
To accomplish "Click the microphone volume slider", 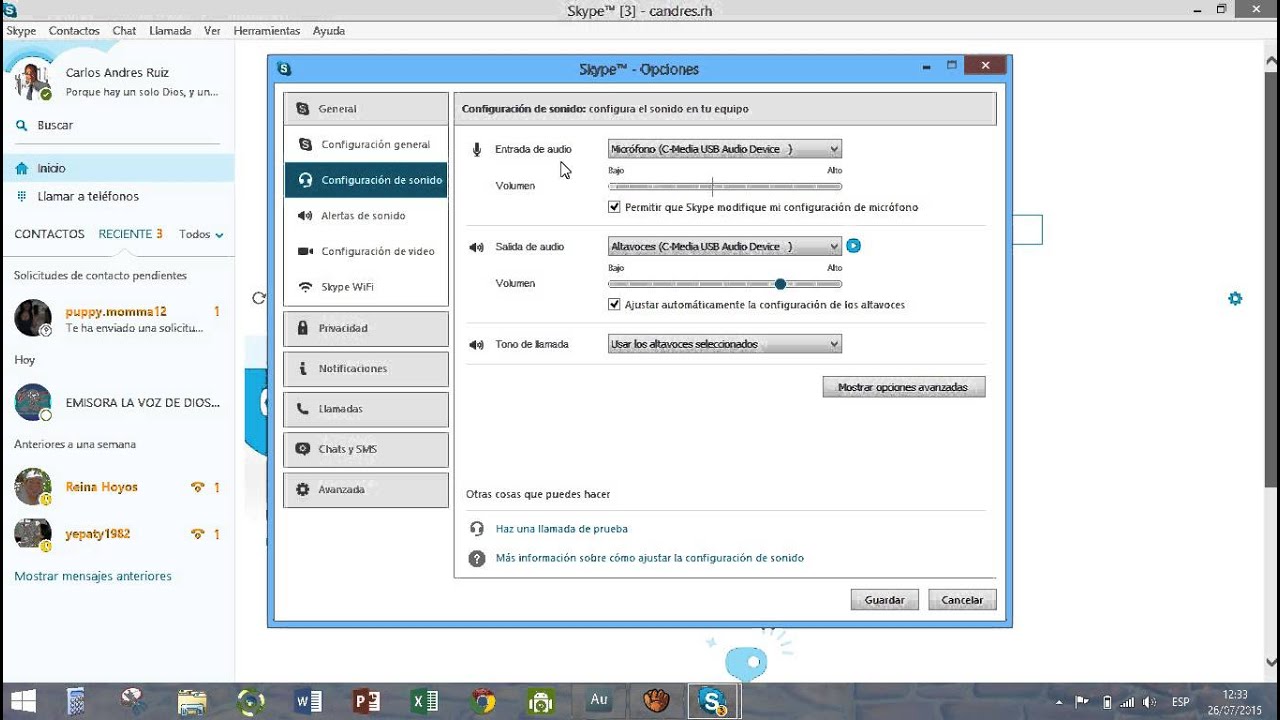I will [x=725, y=186].
